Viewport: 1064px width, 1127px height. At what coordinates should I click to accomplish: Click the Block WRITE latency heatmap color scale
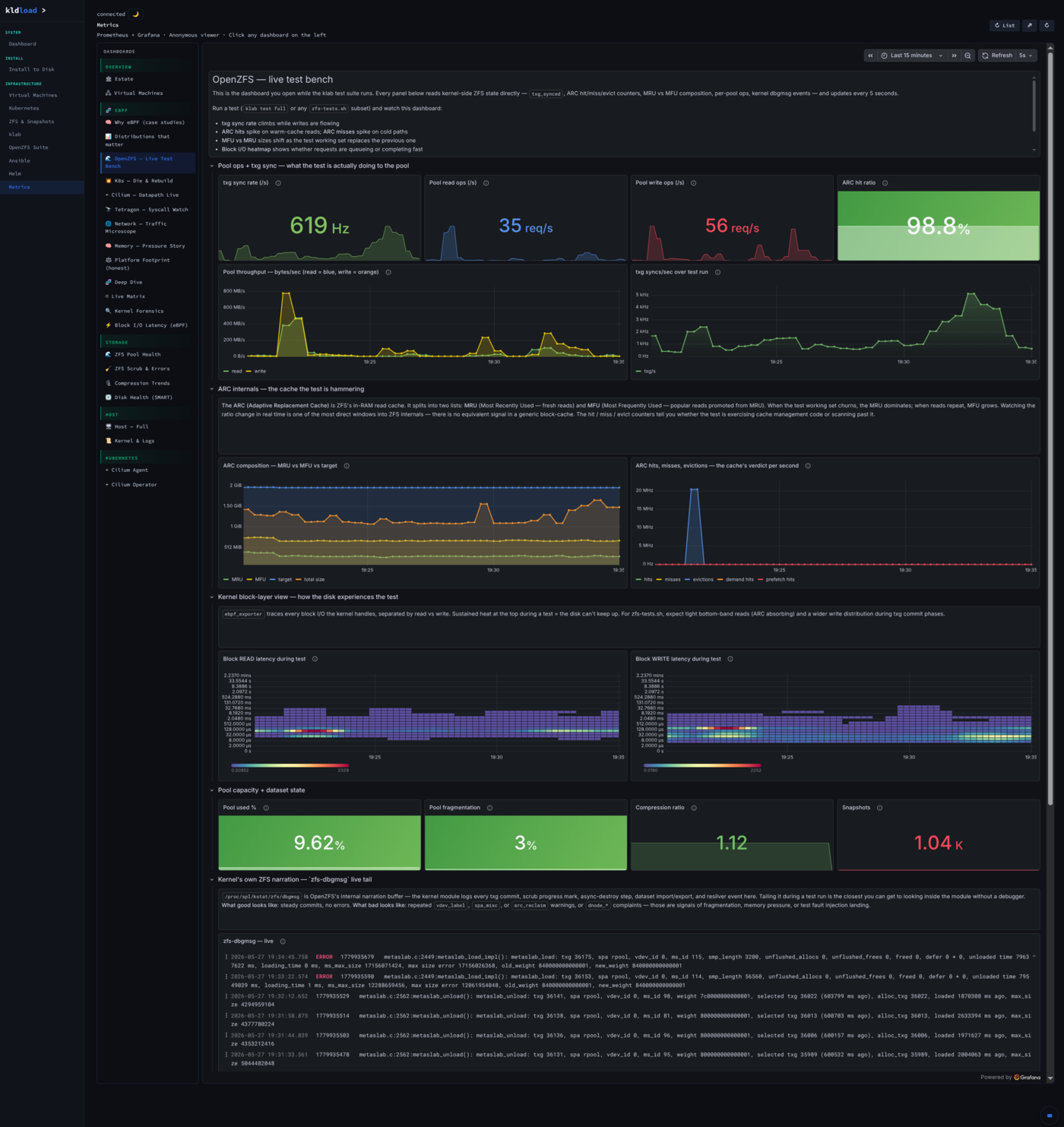[x=702, y=765]
